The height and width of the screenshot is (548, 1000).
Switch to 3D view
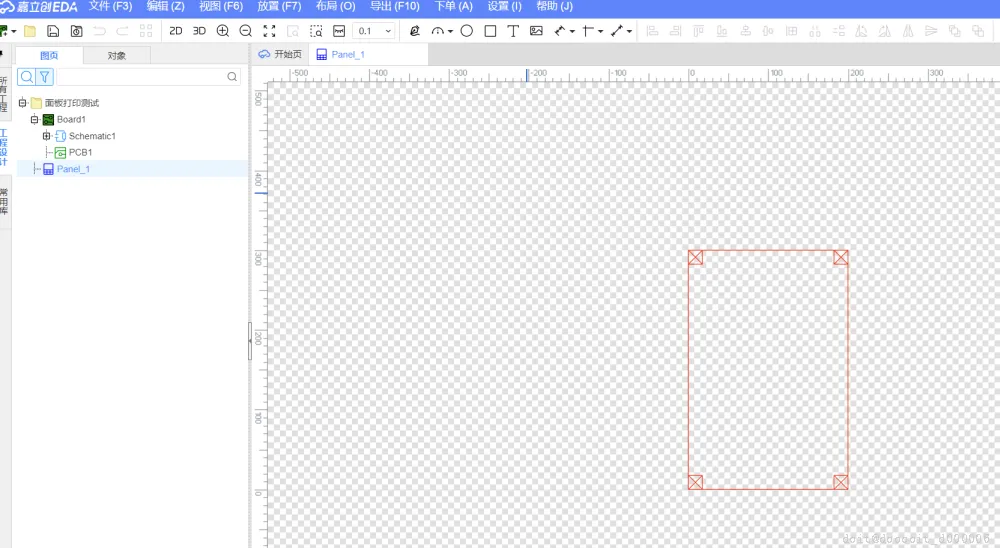[200, 31]
